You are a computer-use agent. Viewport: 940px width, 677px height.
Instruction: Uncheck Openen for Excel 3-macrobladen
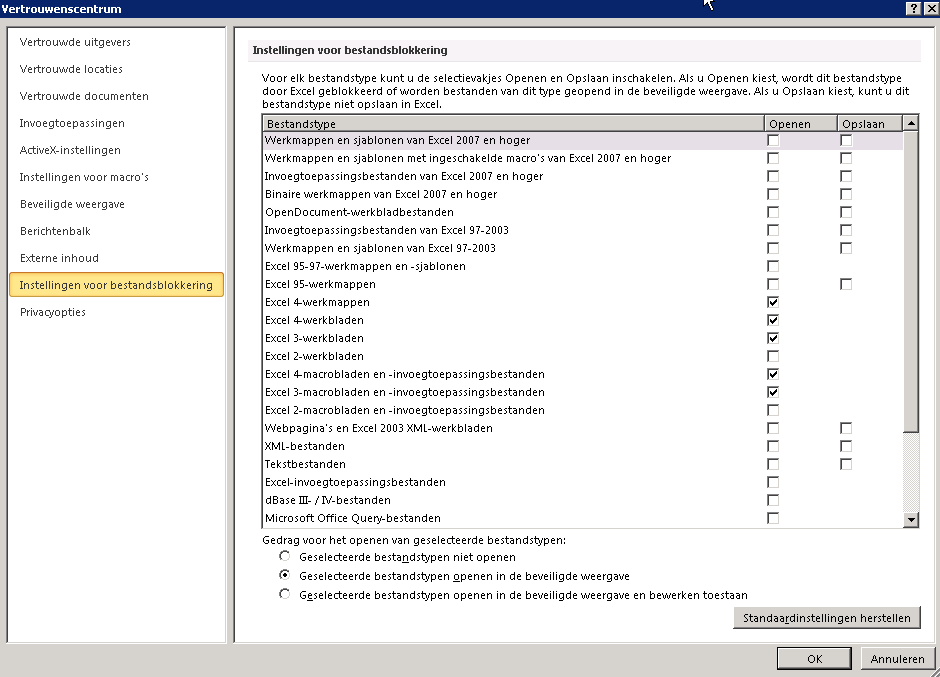(773, 392)
